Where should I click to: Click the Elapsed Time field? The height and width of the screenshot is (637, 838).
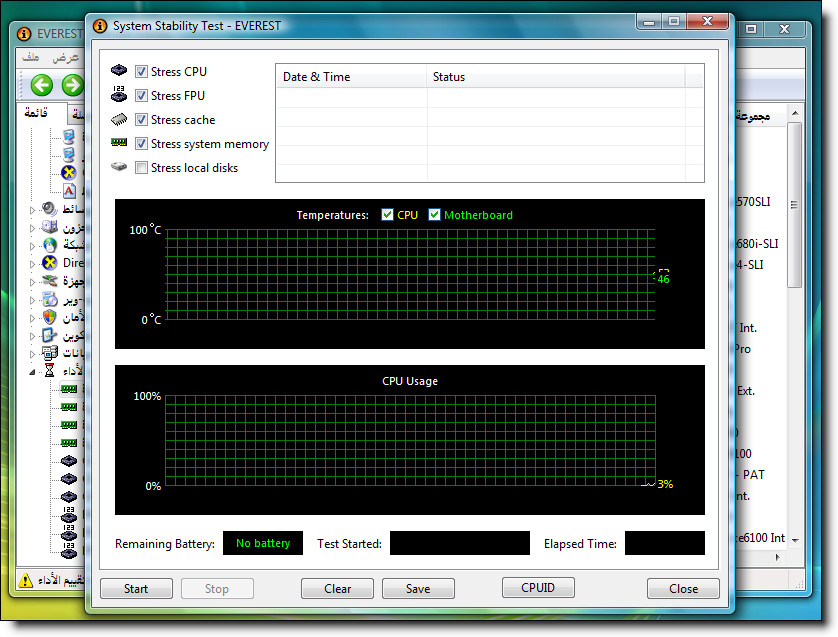[664, 543]
